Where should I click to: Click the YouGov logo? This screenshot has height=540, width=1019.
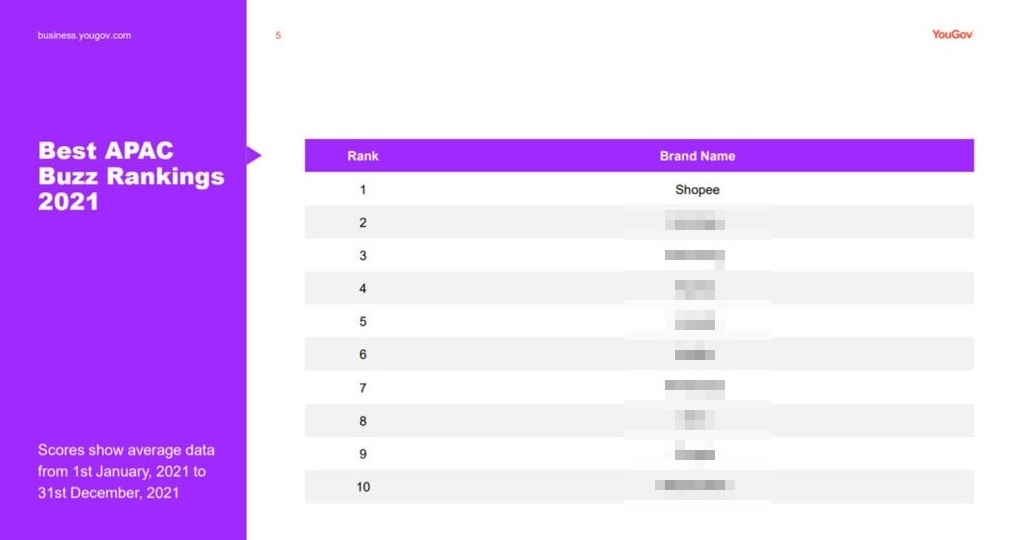pyautogui.click(x=951, y=34)
